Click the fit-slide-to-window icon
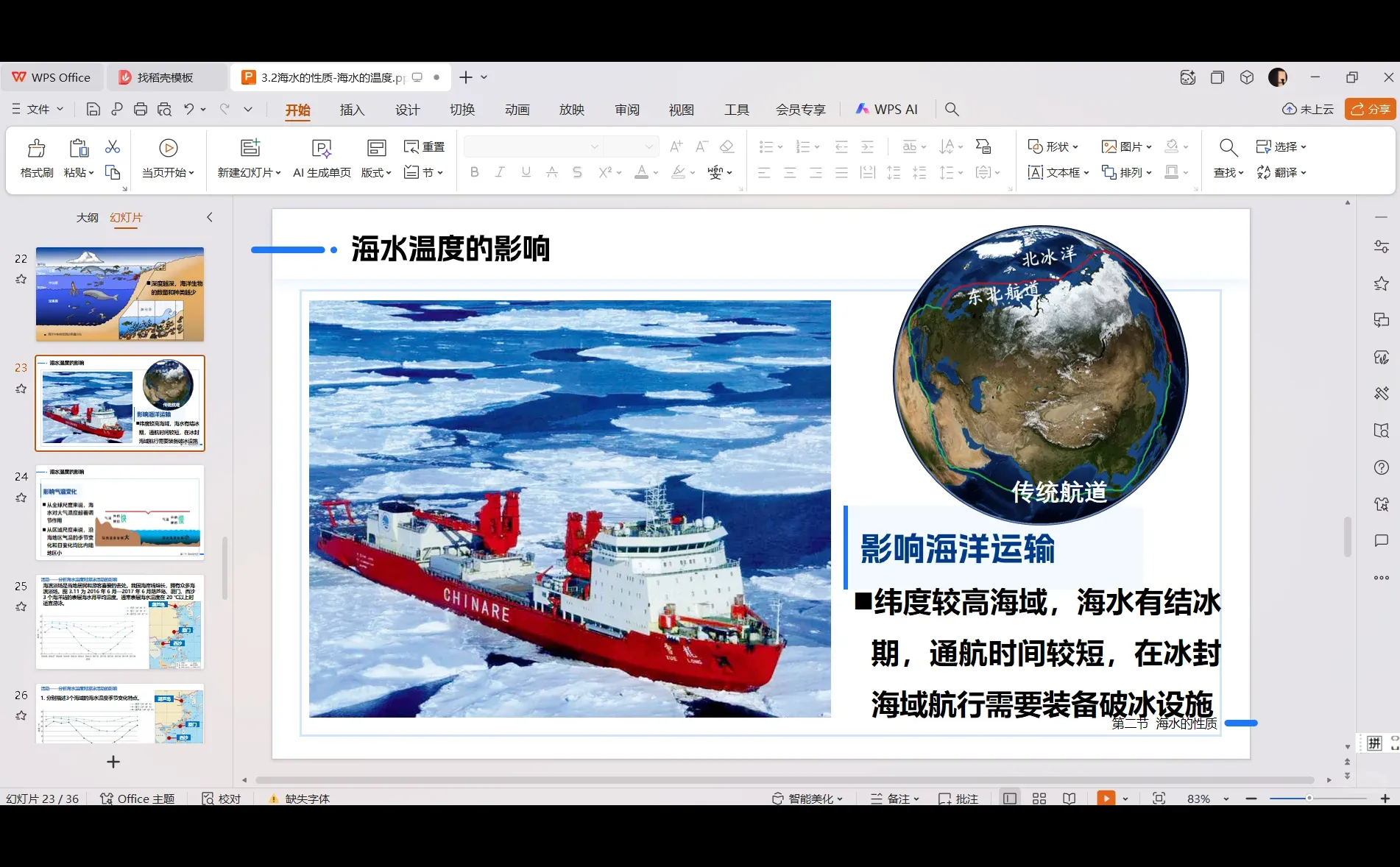This screenshot has height=867, width=1400. (x=1159, y=799)
